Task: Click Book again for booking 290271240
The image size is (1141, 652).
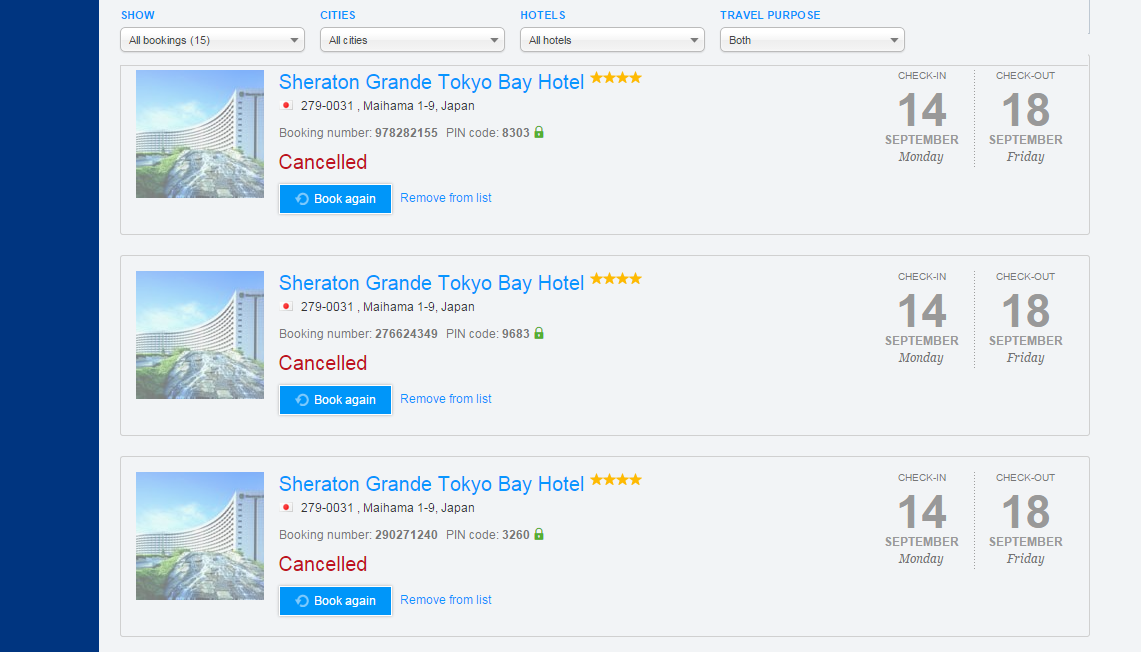Action: [x=335, y=600]
